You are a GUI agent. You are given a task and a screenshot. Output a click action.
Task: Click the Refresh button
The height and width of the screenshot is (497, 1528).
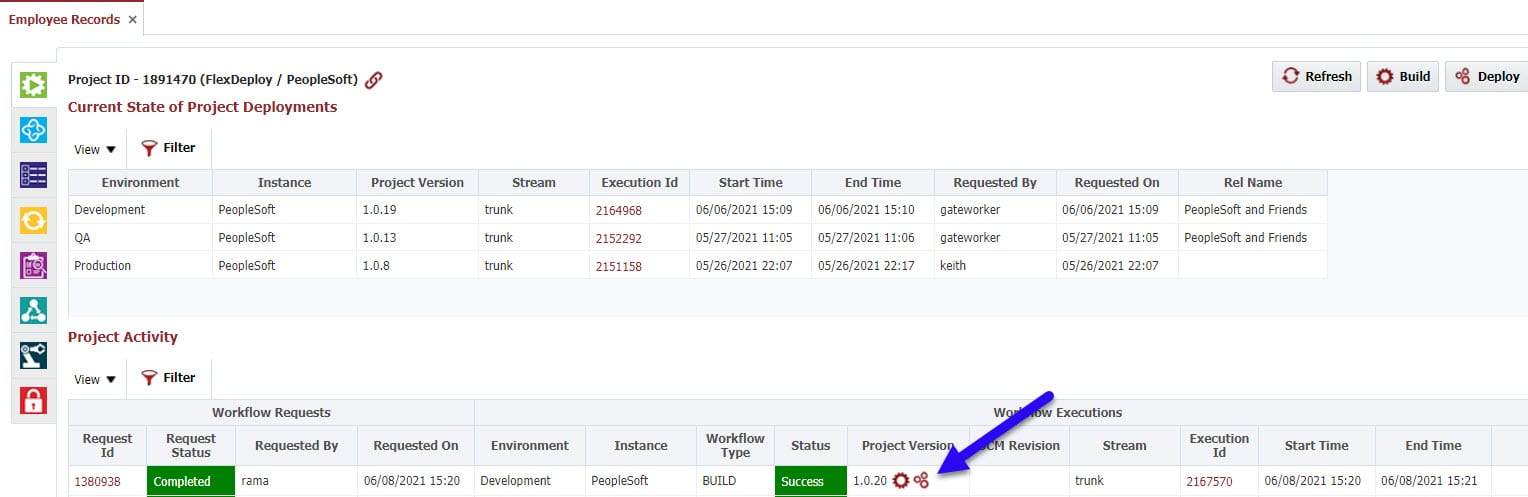coord(1316,76)
